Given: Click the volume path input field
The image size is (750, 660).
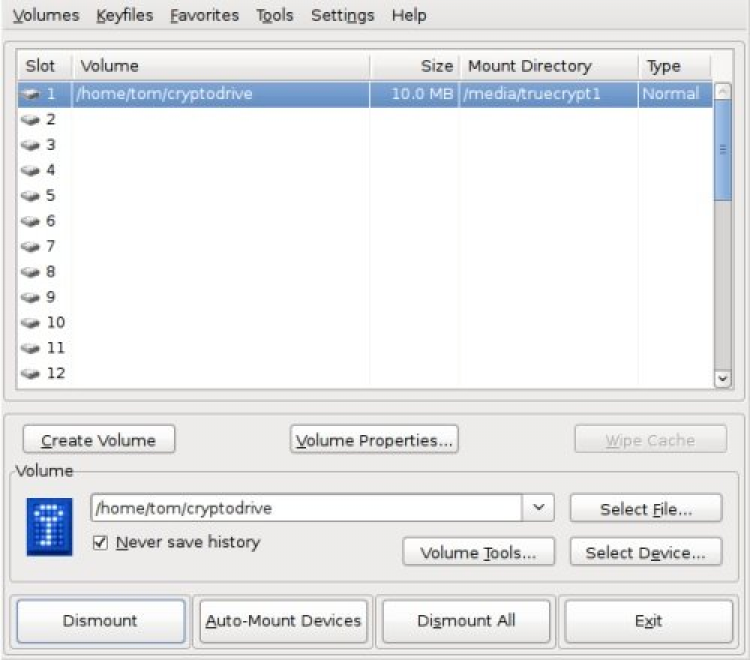Looking at the screenshot, I should point(306,507).
